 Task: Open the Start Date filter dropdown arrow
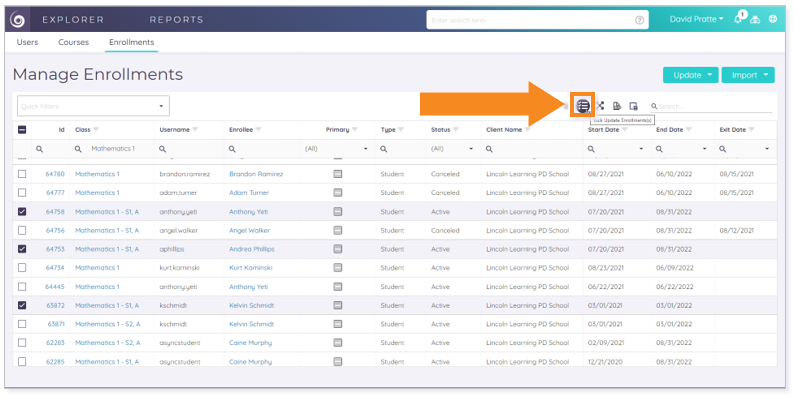641,149
